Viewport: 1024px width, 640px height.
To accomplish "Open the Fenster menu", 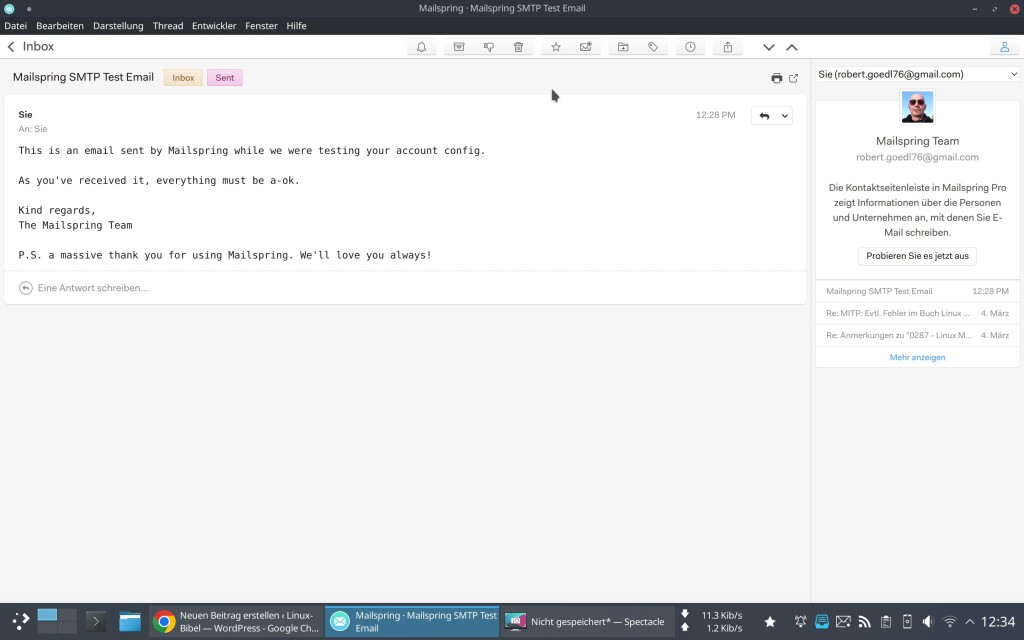I will [x=261, y=26].
